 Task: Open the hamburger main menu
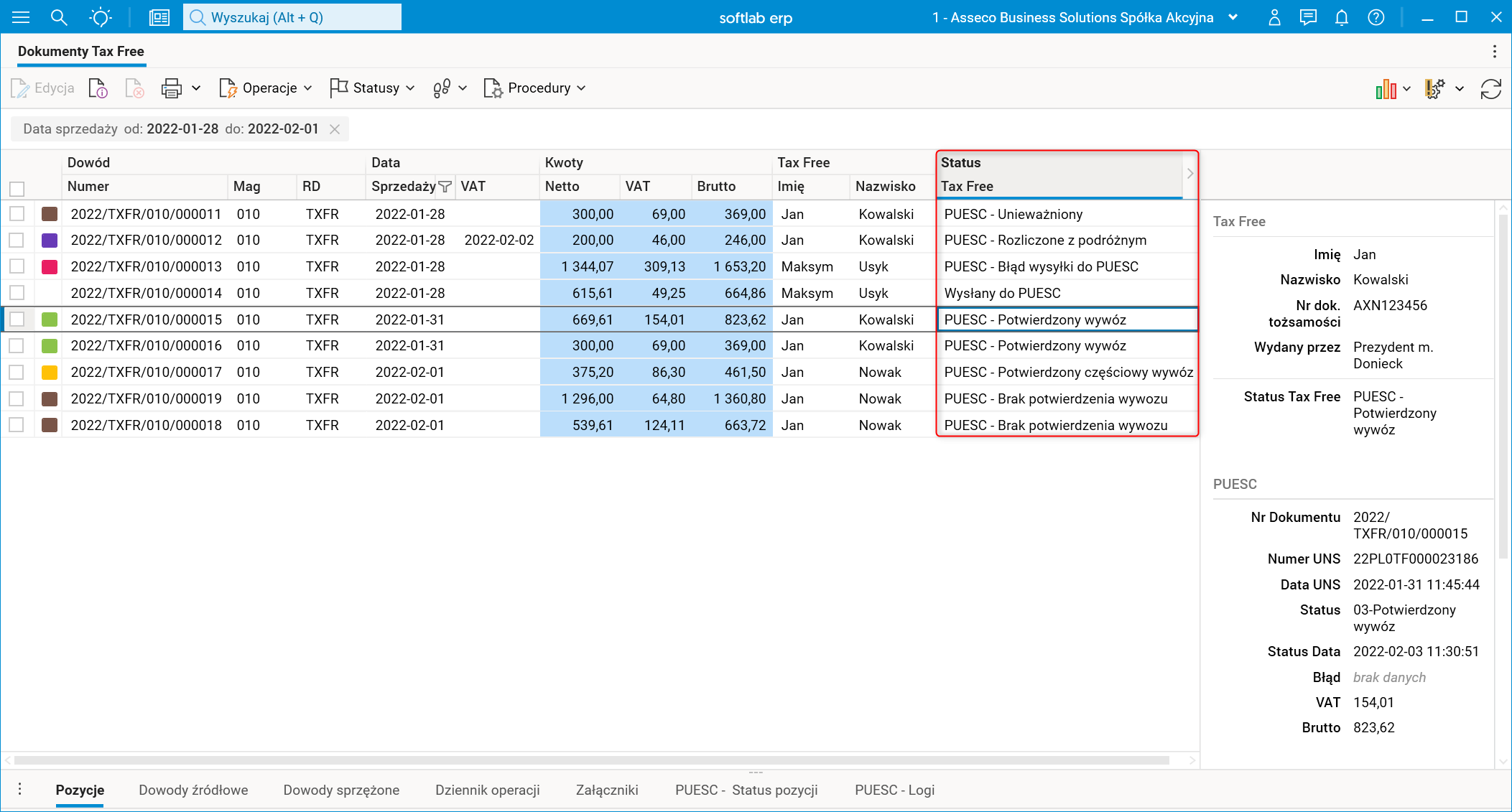(x=21, y=17)
